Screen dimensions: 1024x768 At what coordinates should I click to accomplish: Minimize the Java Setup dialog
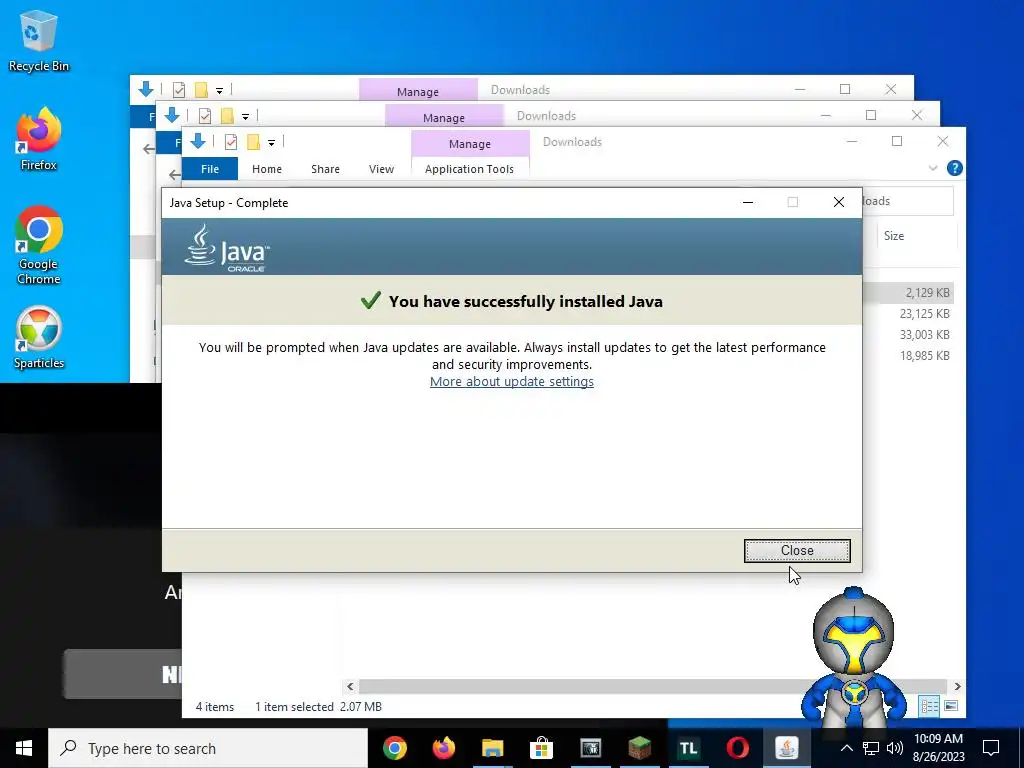click(x=748, y=202)
